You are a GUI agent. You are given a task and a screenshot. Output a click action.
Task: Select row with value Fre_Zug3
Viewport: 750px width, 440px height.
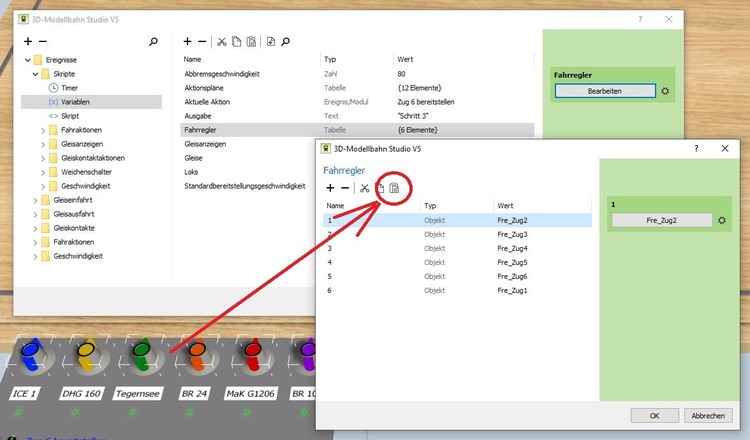pyautogui.click(x=457, y=234)
